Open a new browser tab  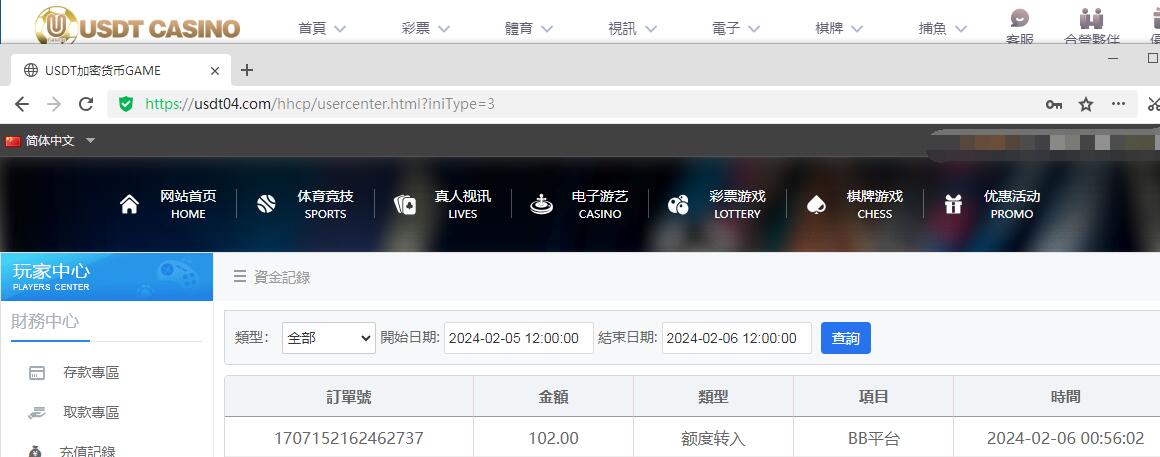point(247,70)
